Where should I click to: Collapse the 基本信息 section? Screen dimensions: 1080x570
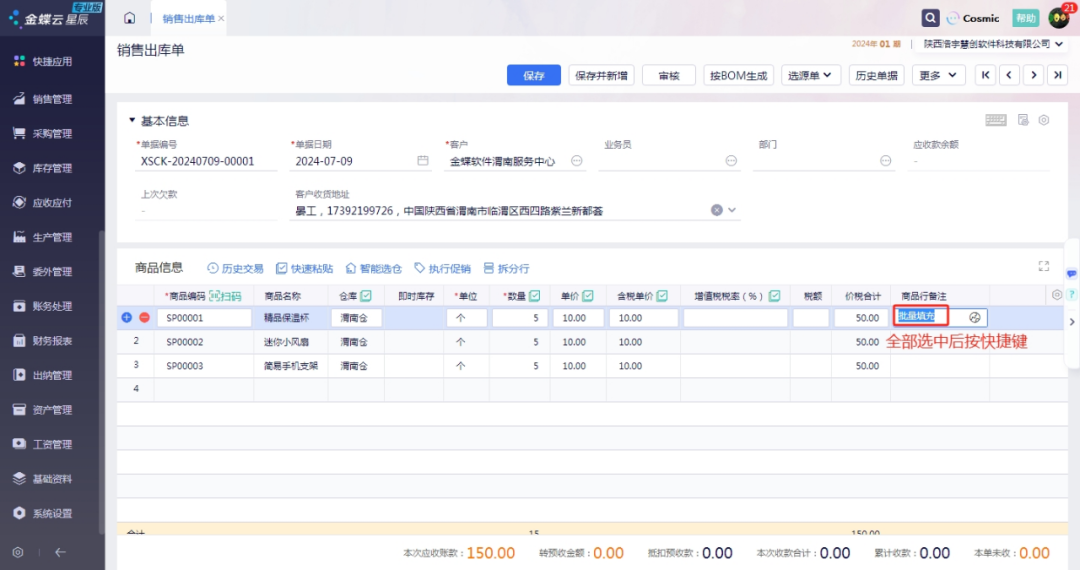[132, 121]
